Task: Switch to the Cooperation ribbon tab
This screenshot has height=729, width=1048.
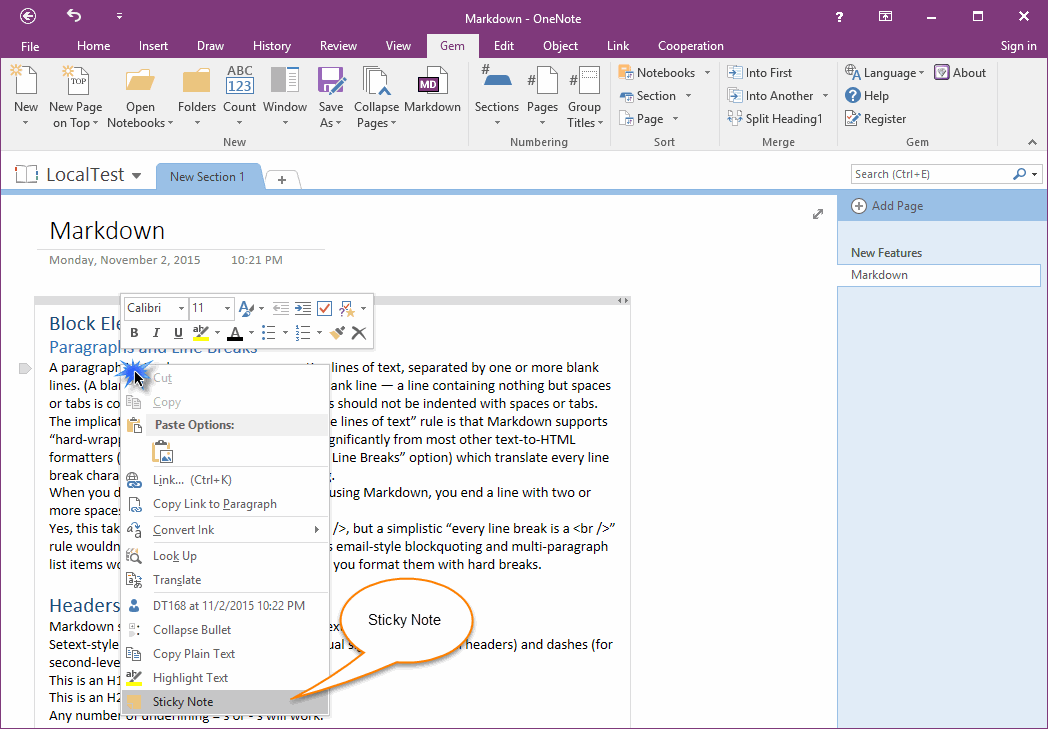Action: click(690, 46)
